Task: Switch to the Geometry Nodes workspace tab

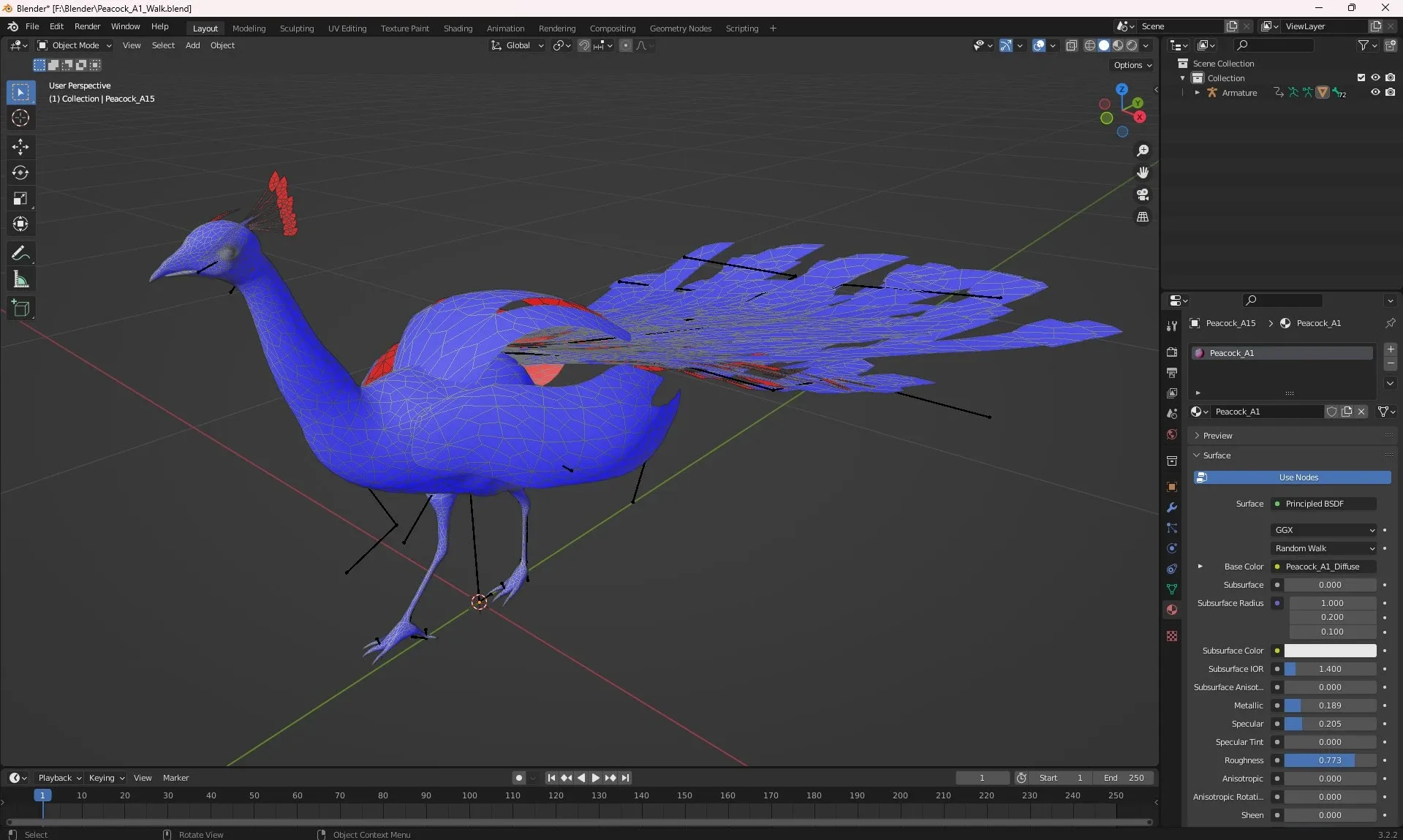Action: (680, 29)
